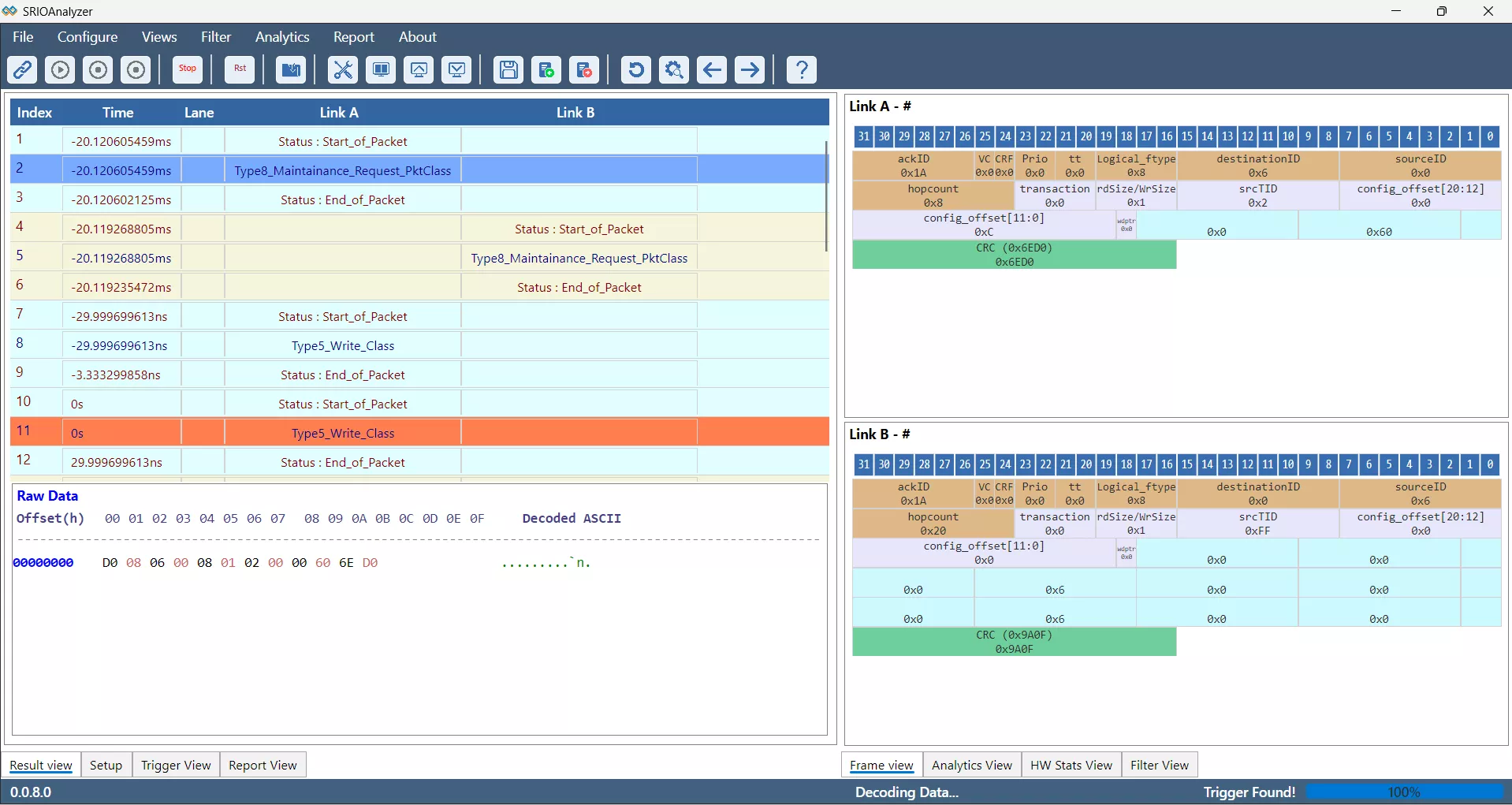This screenshot has height=805, width=1512.
Task: Click the floppy disk save icon
Action: point(508,70)
